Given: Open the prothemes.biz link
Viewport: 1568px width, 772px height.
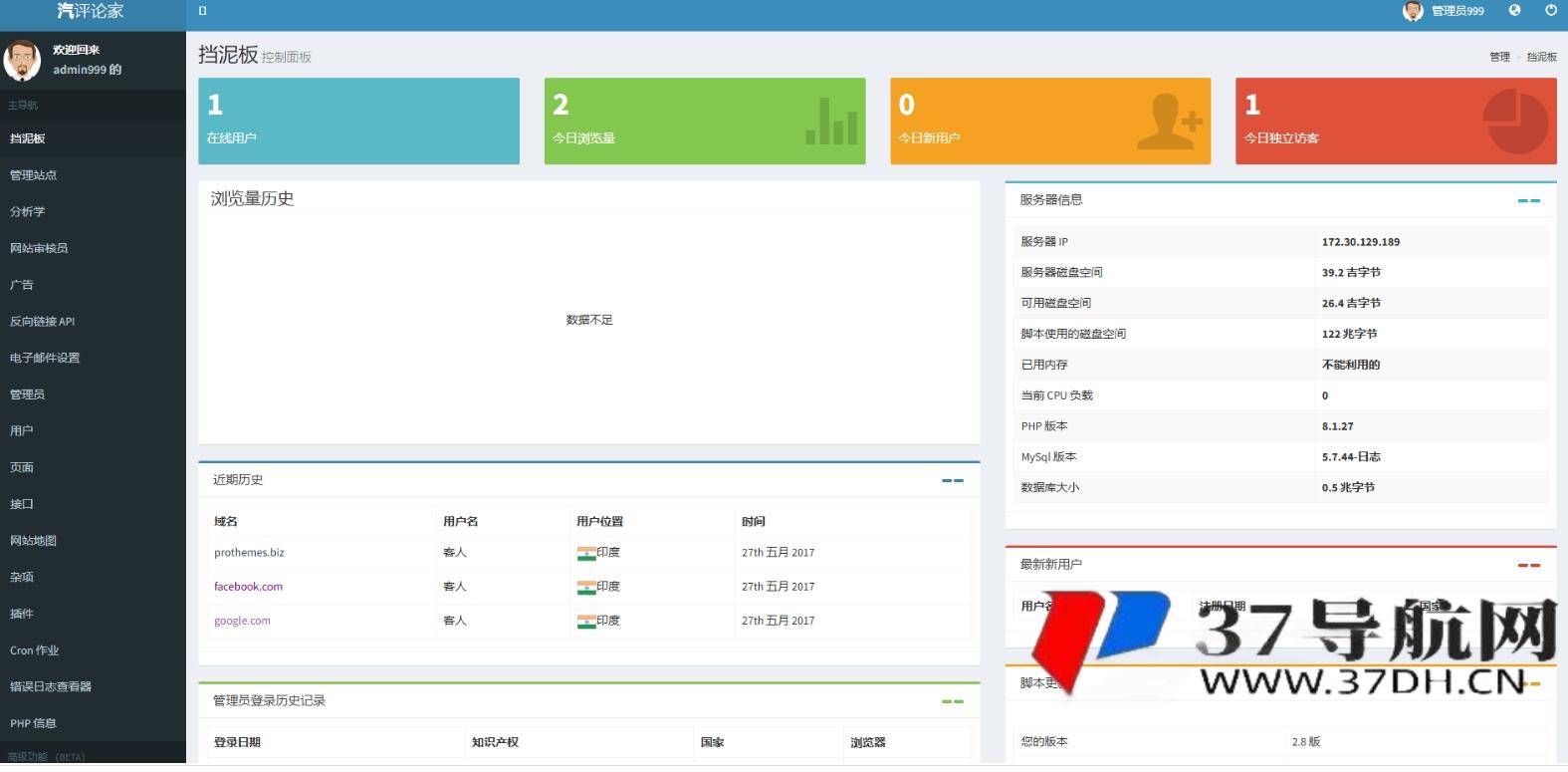Looking at the screenshot, I should [x=249, y=553].
